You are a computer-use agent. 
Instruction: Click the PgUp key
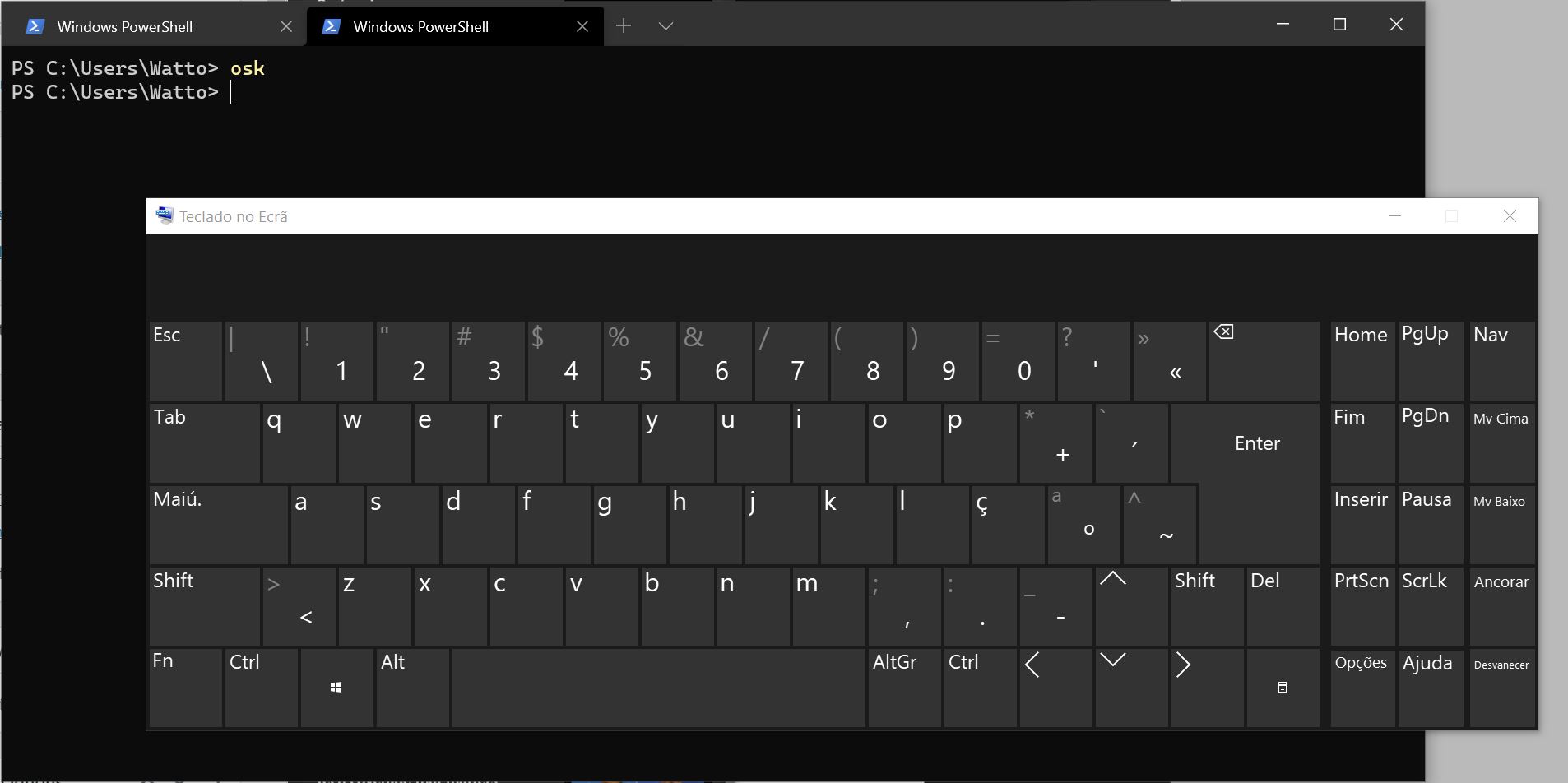click(x=1431, y=360)
